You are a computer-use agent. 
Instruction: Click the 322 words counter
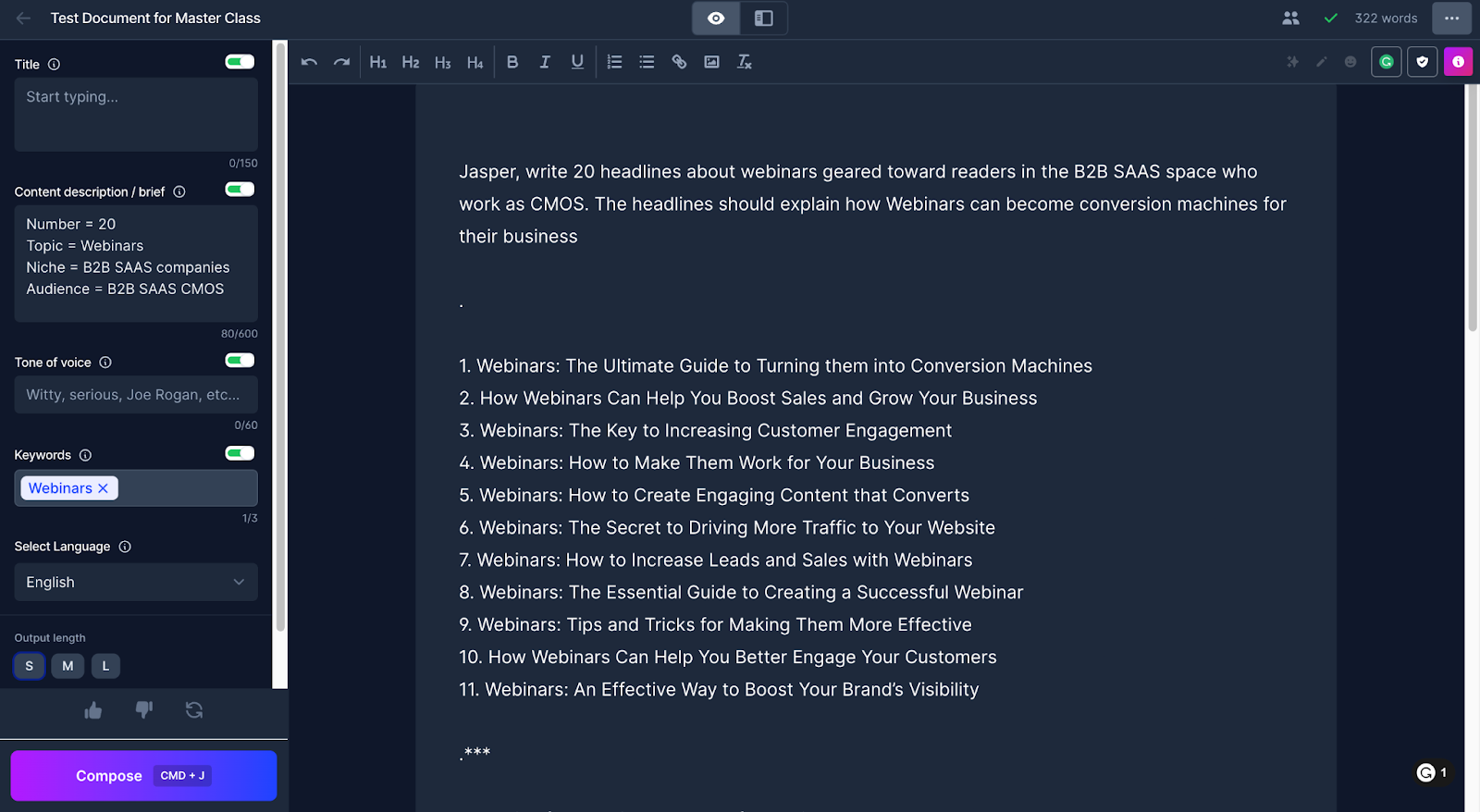[1386, 18]
